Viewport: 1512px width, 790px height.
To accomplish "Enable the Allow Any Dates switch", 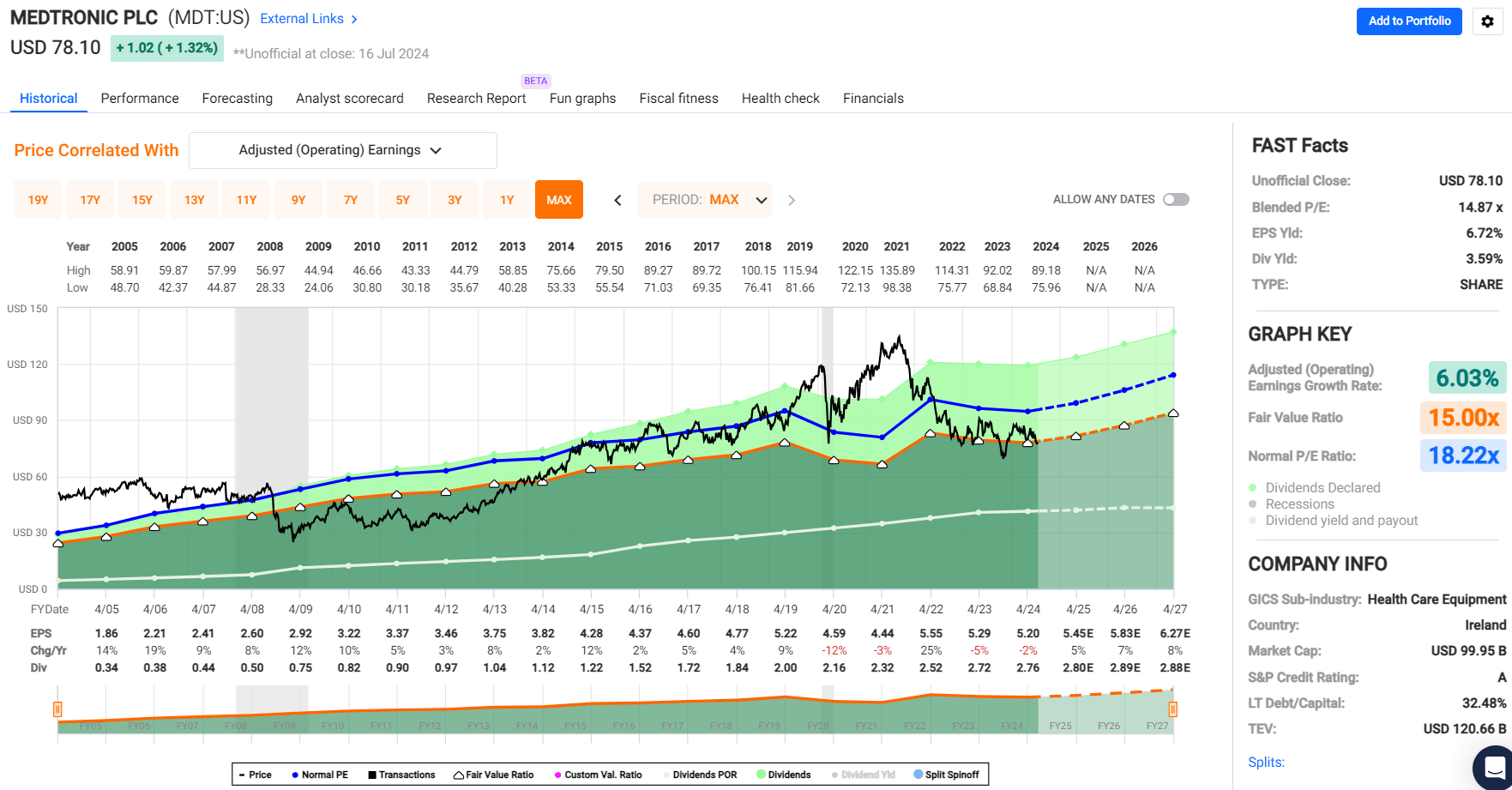I will (1176, 200).
